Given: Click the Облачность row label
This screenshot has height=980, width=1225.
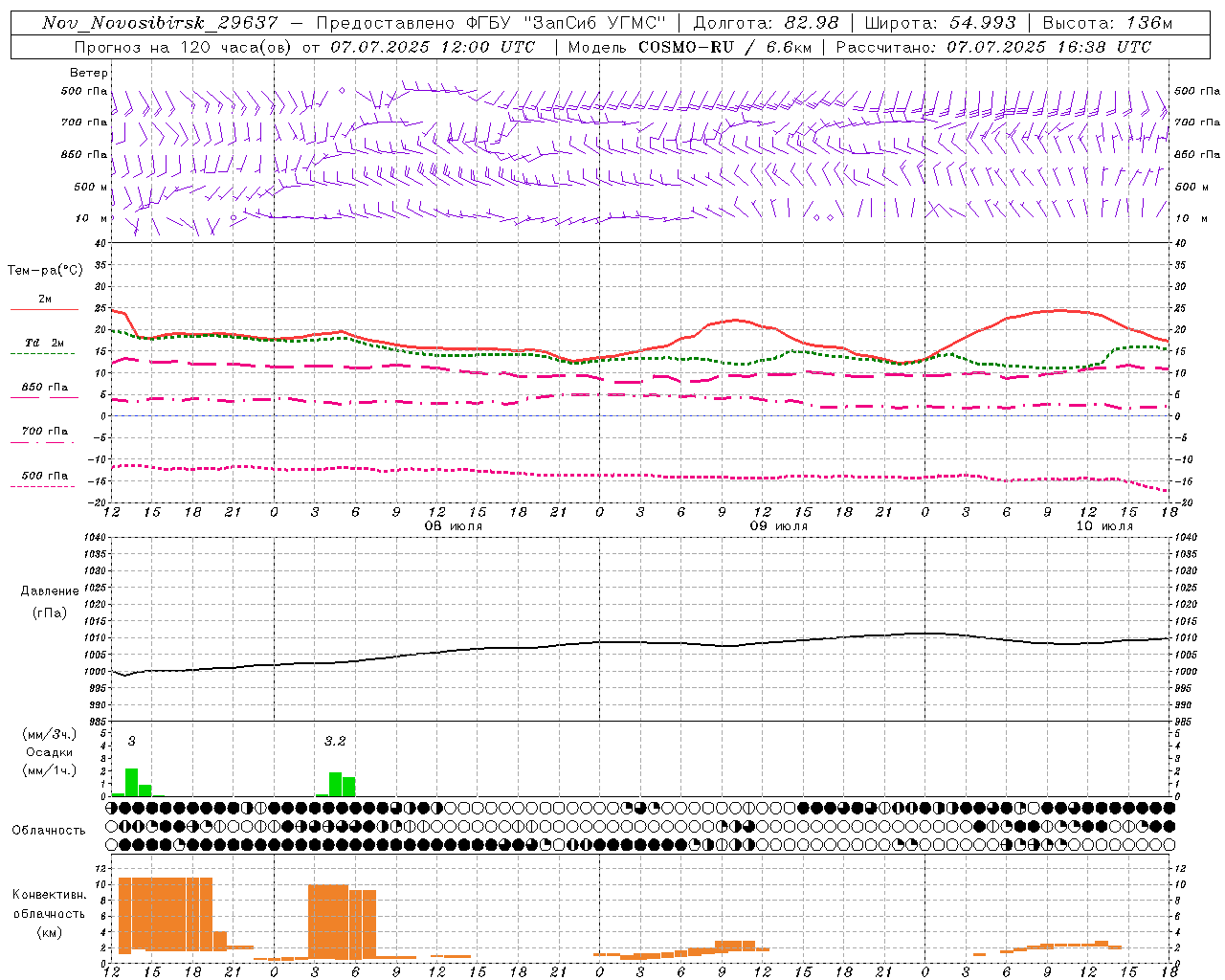Looking at the screenshot, I should pyautogui.click(x=49, y=831).
